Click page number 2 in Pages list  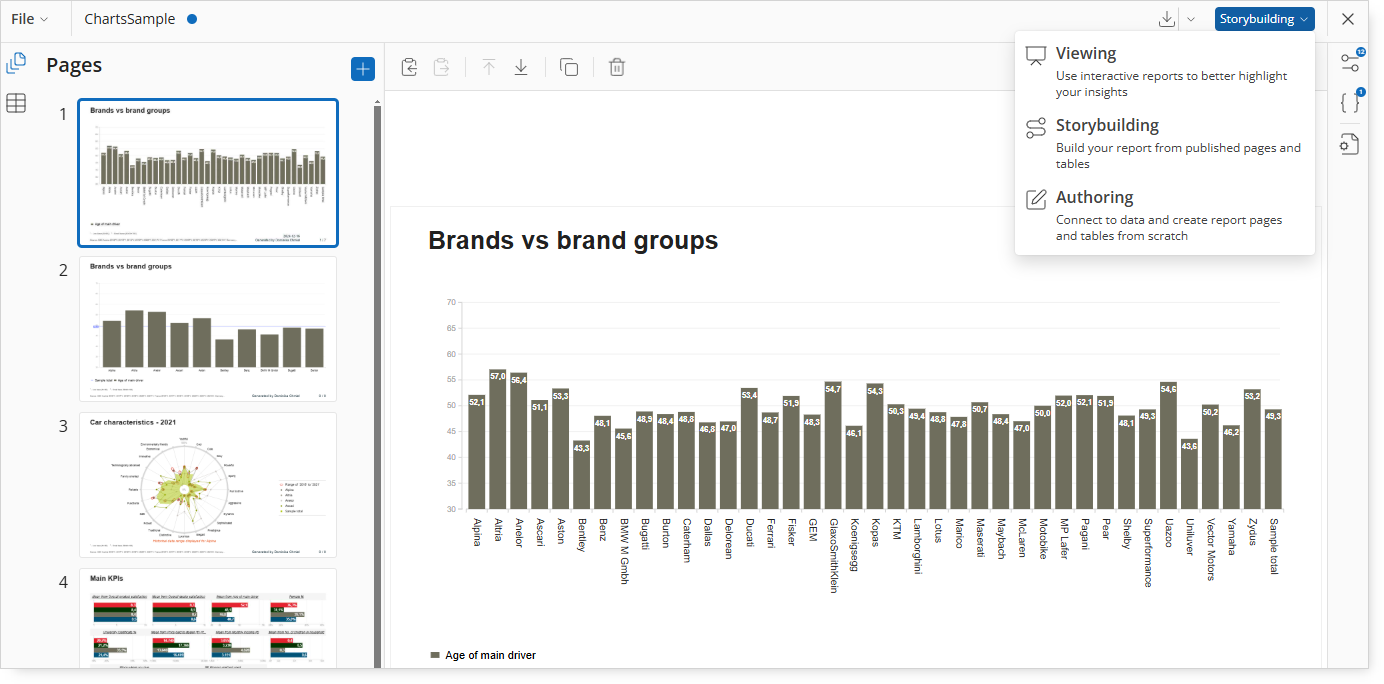click(x=63, y=270)
